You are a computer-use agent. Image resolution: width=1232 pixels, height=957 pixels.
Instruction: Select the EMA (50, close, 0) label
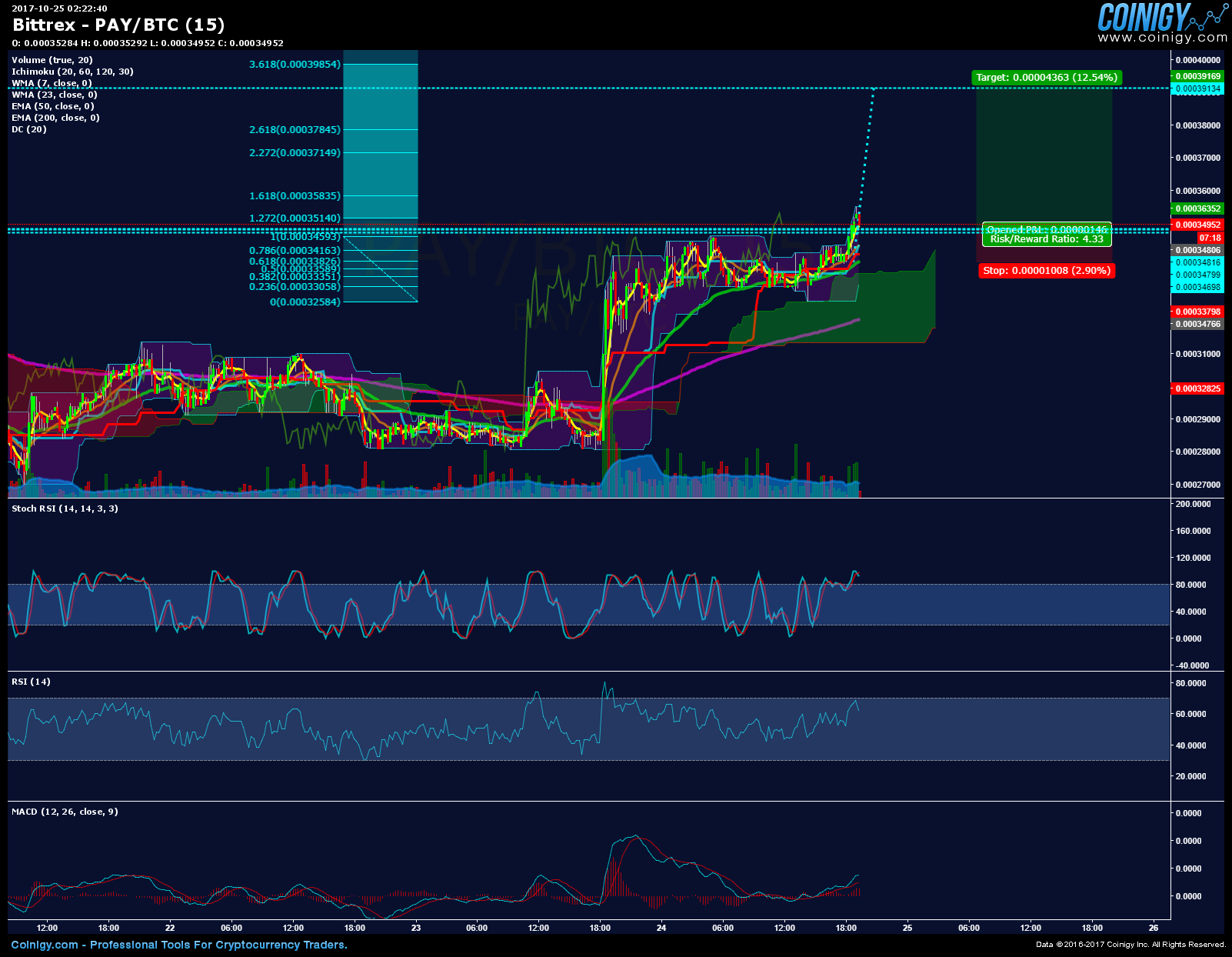click(53, 106)
